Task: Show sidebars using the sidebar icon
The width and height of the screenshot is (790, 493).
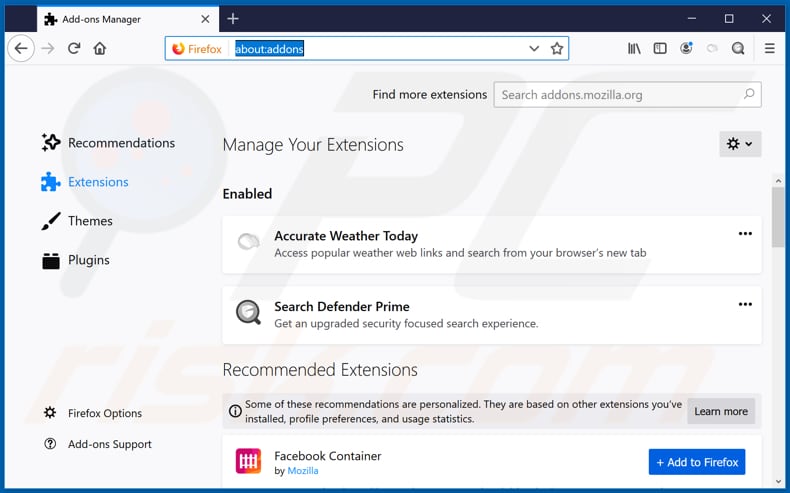Action: pyautogui.click(x=660, y=48)
